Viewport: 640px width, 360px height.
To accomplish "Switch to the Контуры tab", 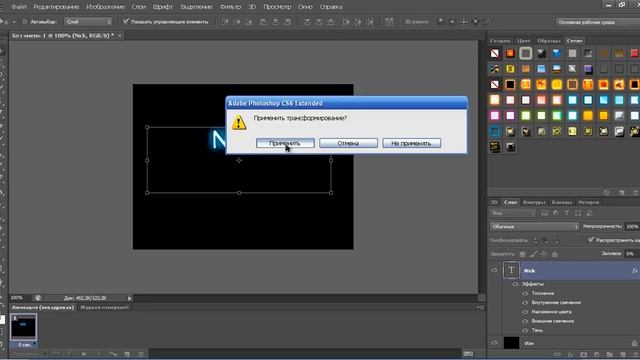I will [534, 202].
